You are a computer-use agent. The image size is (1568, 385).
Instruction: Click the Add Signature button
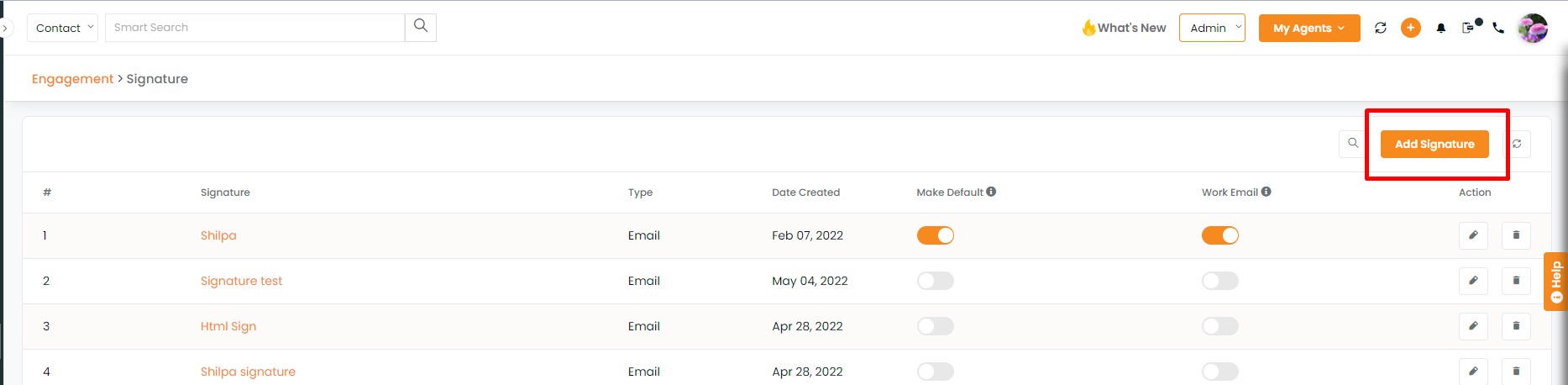1434,144
